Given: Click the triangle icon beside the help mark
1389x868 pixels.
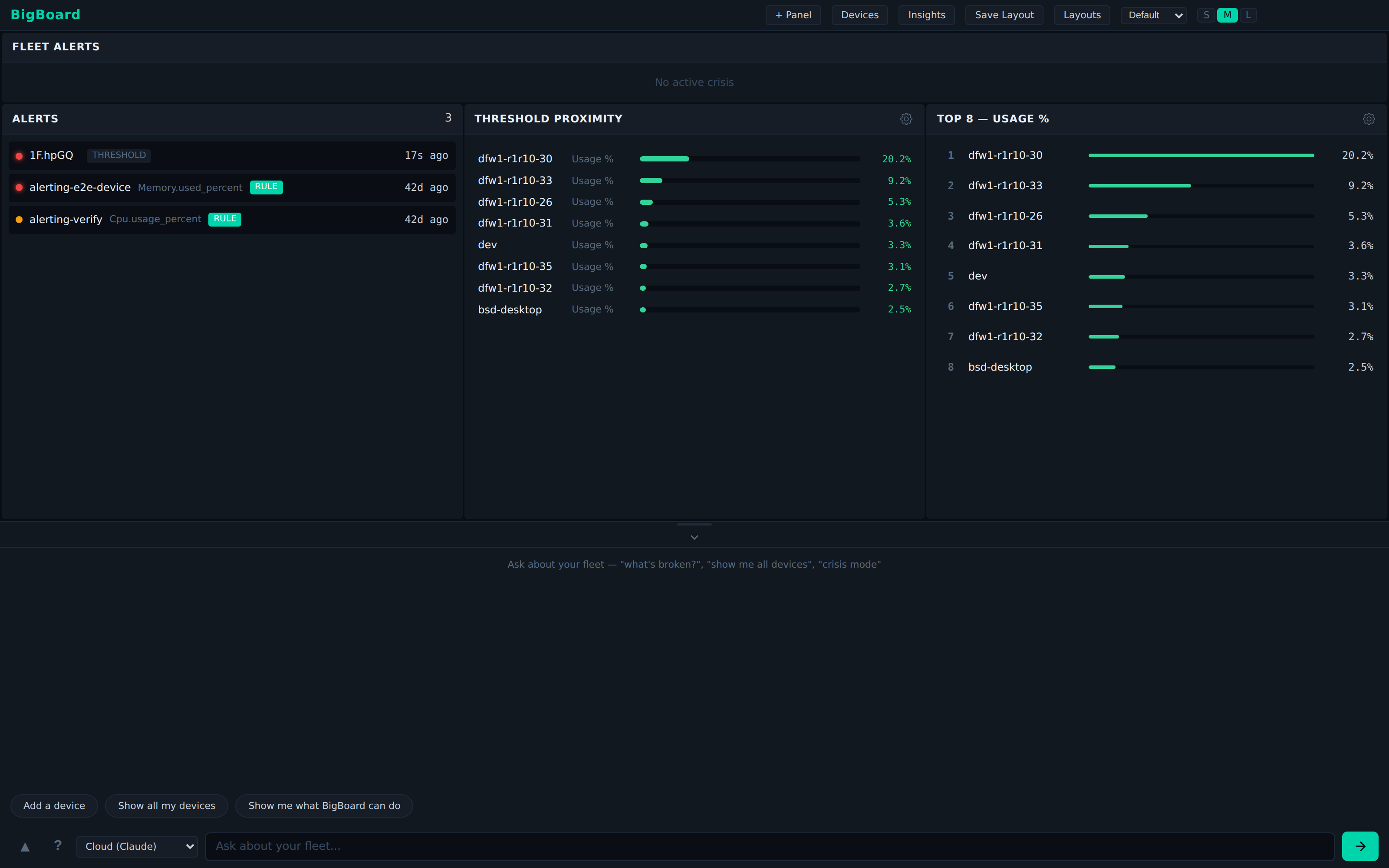Looking at the screenshot, I should (x=25, y=846).
